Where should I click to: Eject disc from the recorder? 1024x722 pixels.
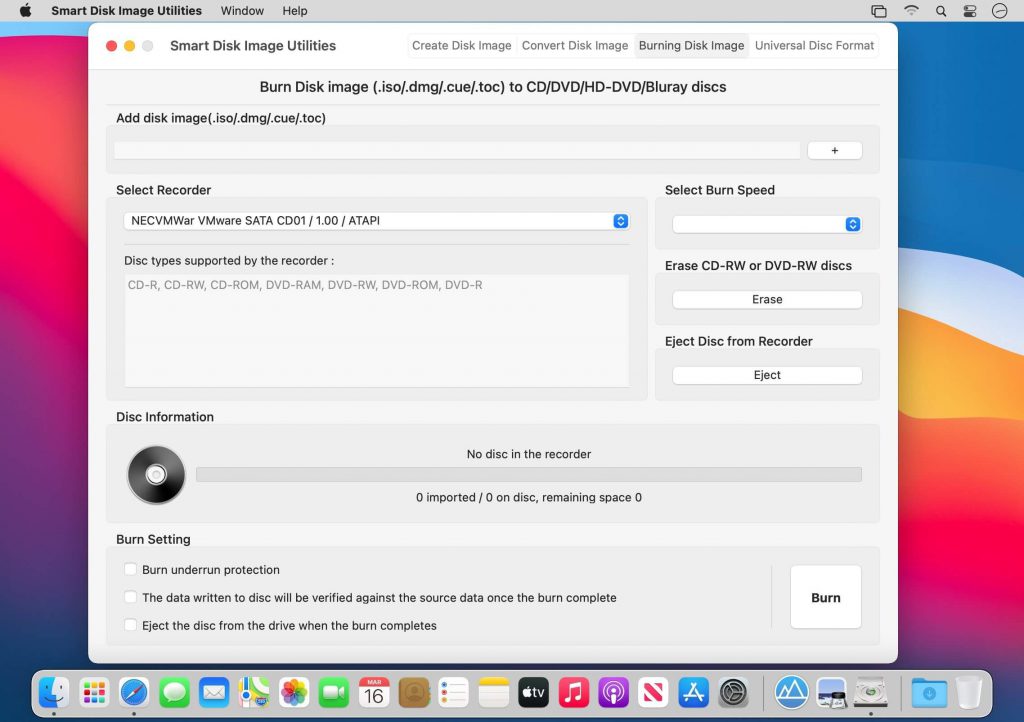766,375
